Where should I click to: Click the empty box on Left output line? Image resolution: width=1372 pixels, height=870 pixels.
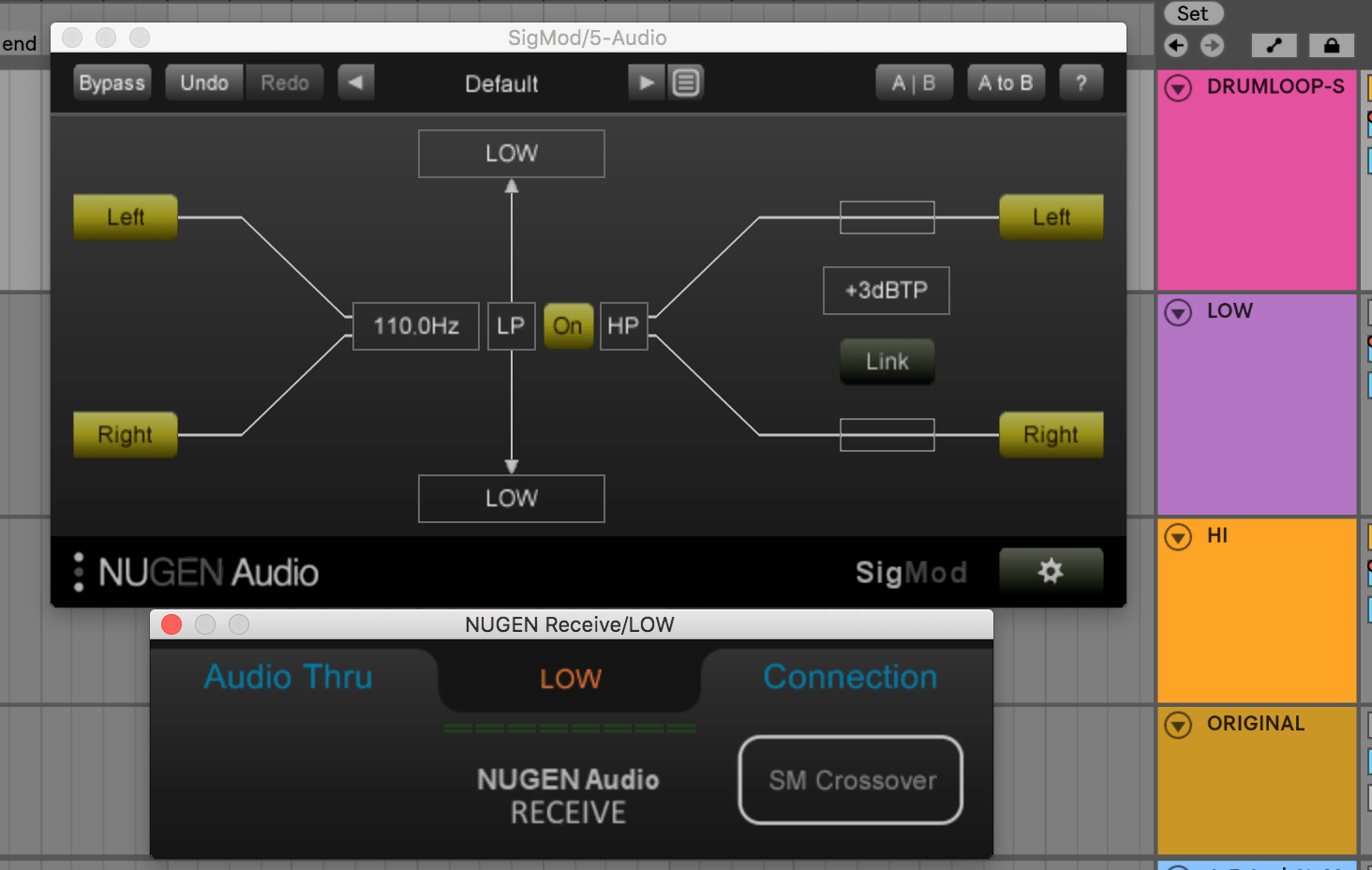click(x=887, y=217)
